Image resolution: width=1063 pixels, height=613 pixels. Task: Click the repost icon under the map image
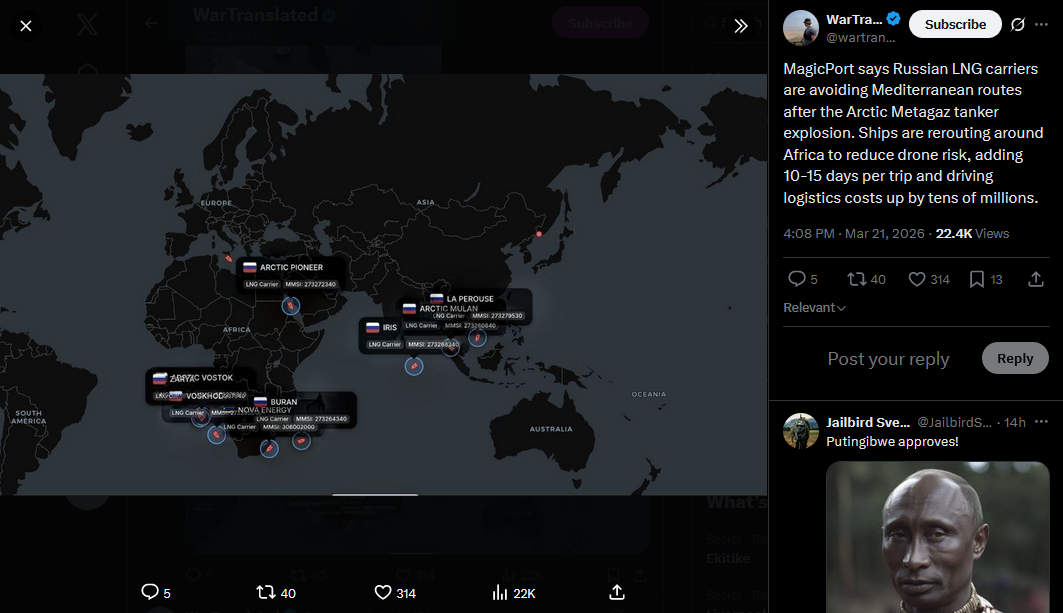[x=276, y=593]
